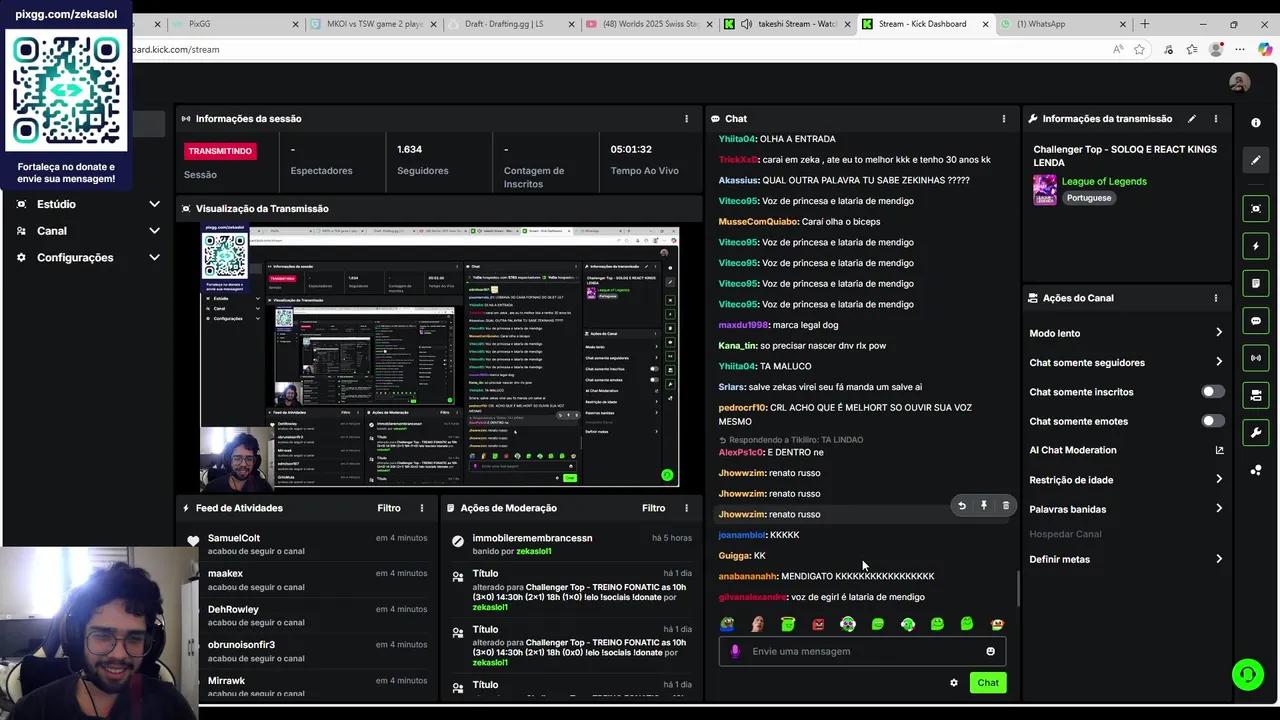Expand the Modo lento option

tap(1219, 333)
